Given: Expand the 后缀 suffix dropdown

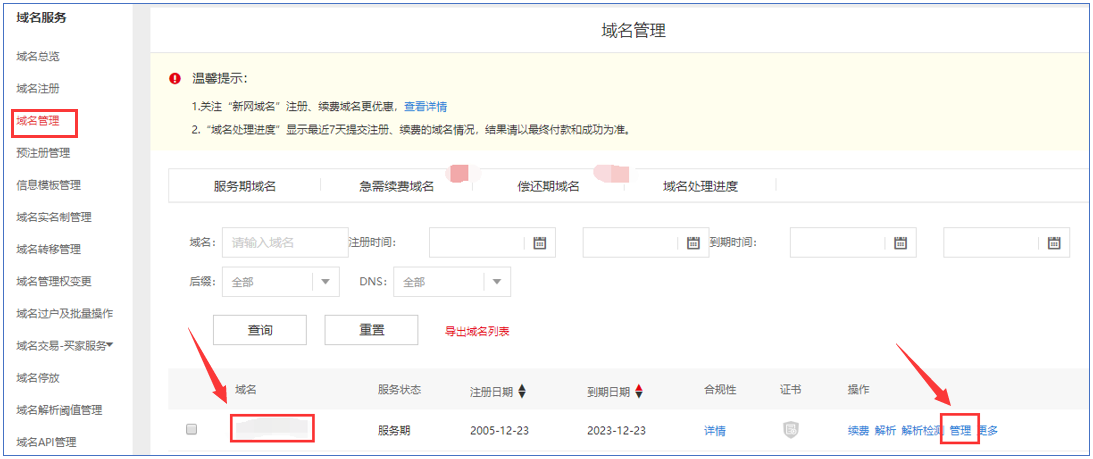Looking at the screenshot, I should (x=325, y=282).
